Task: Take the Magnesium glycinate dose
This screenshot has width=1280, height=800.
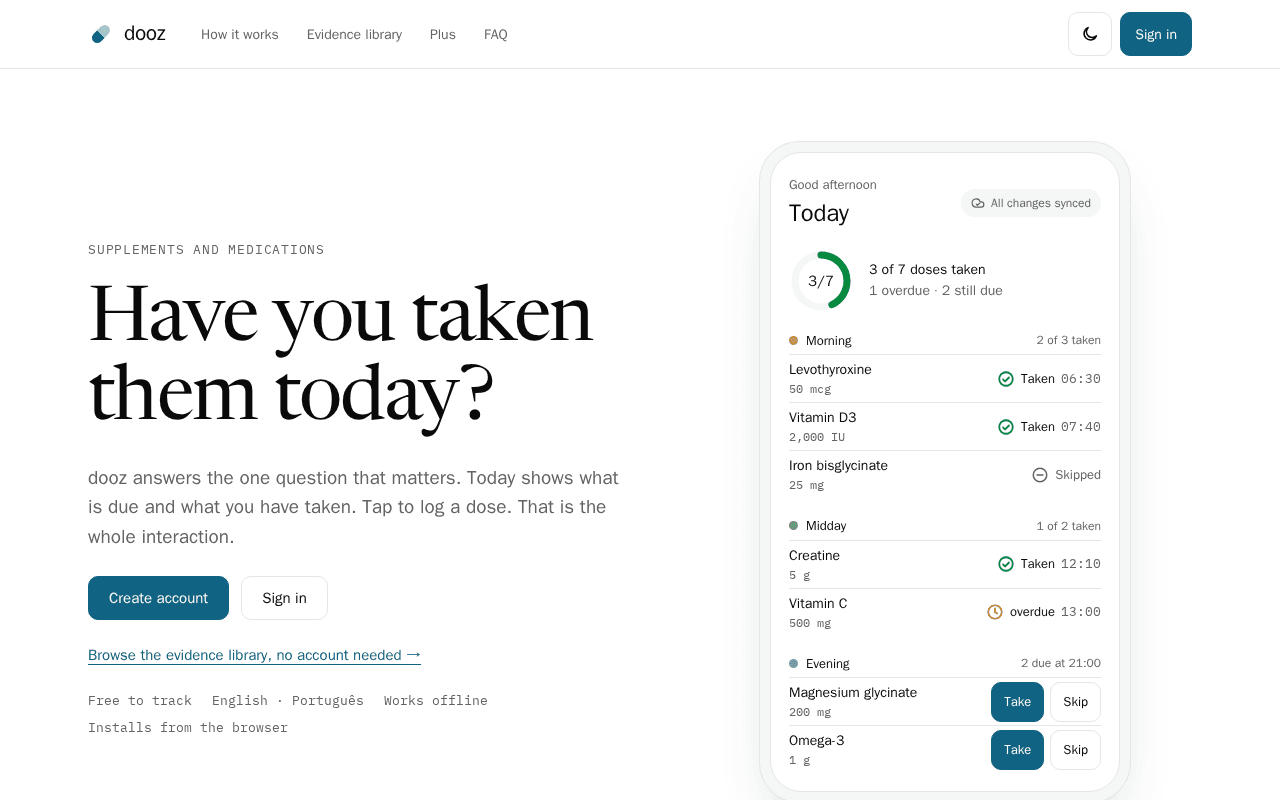Action: tap(1017, 702)
